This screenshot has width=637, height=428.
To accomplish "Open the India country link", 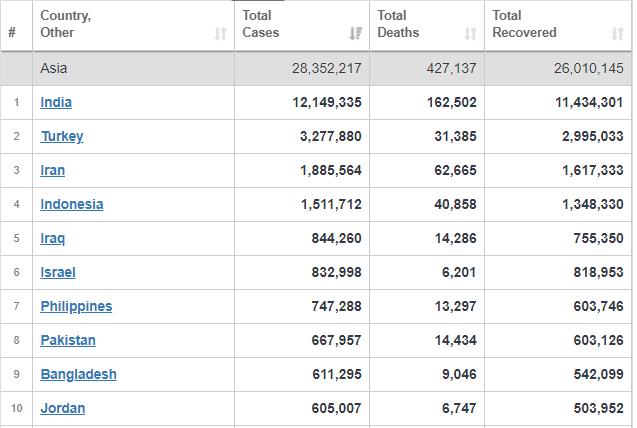I will click(x=56, y=102).
